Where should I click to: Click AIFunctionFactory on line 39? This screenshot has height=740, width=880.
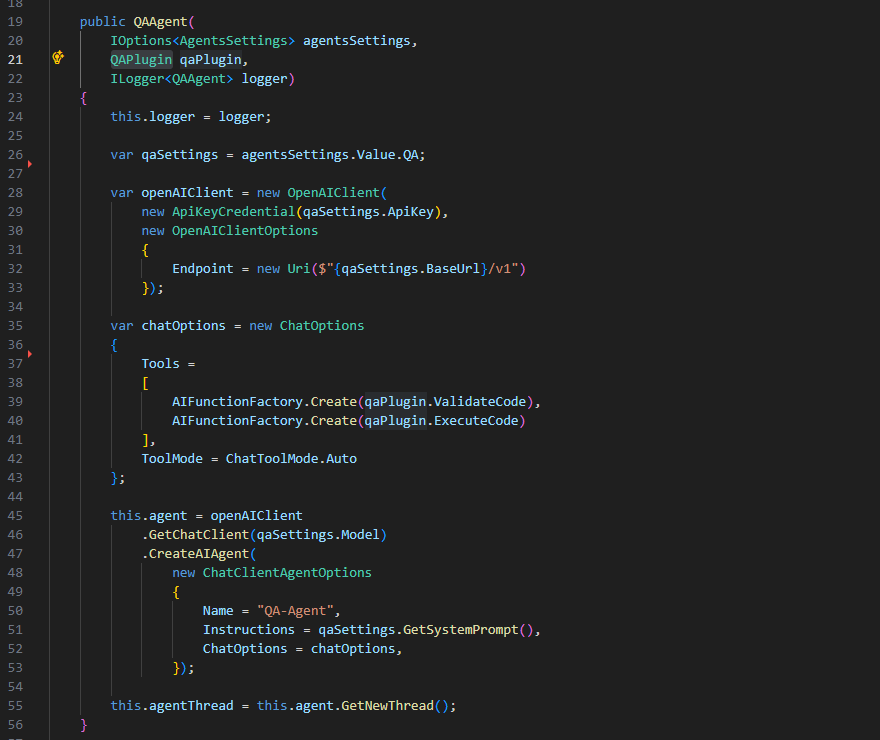[x=237, y=402]
